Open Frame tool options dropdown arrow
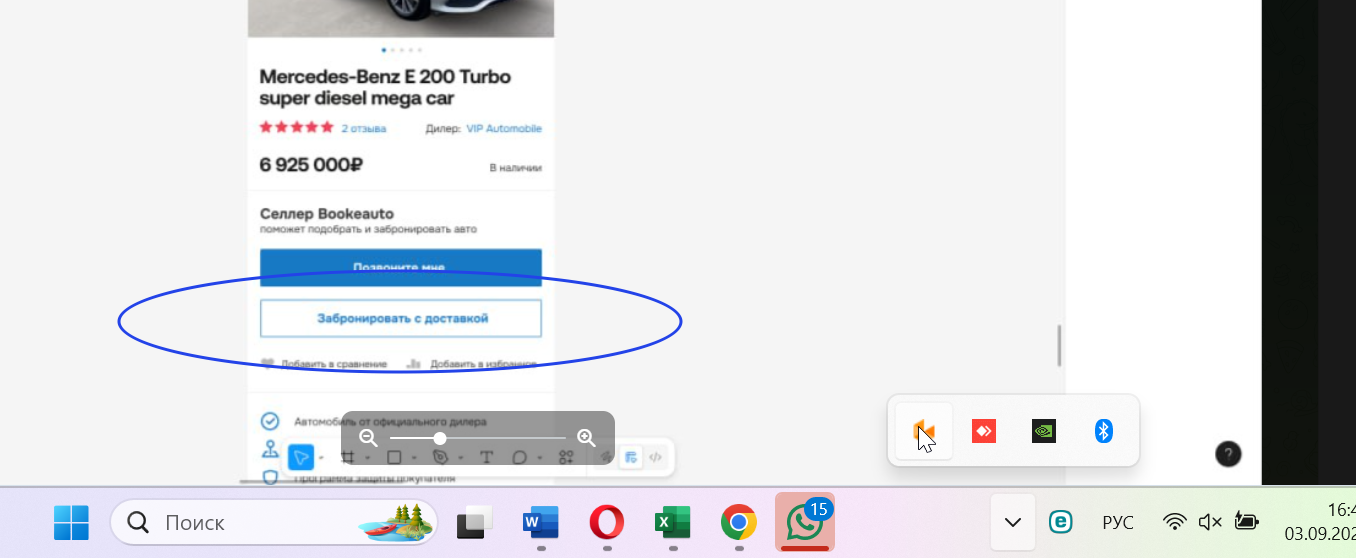Image resolution: width=1356 pixels, height=558 pixels. click(368, 459)
